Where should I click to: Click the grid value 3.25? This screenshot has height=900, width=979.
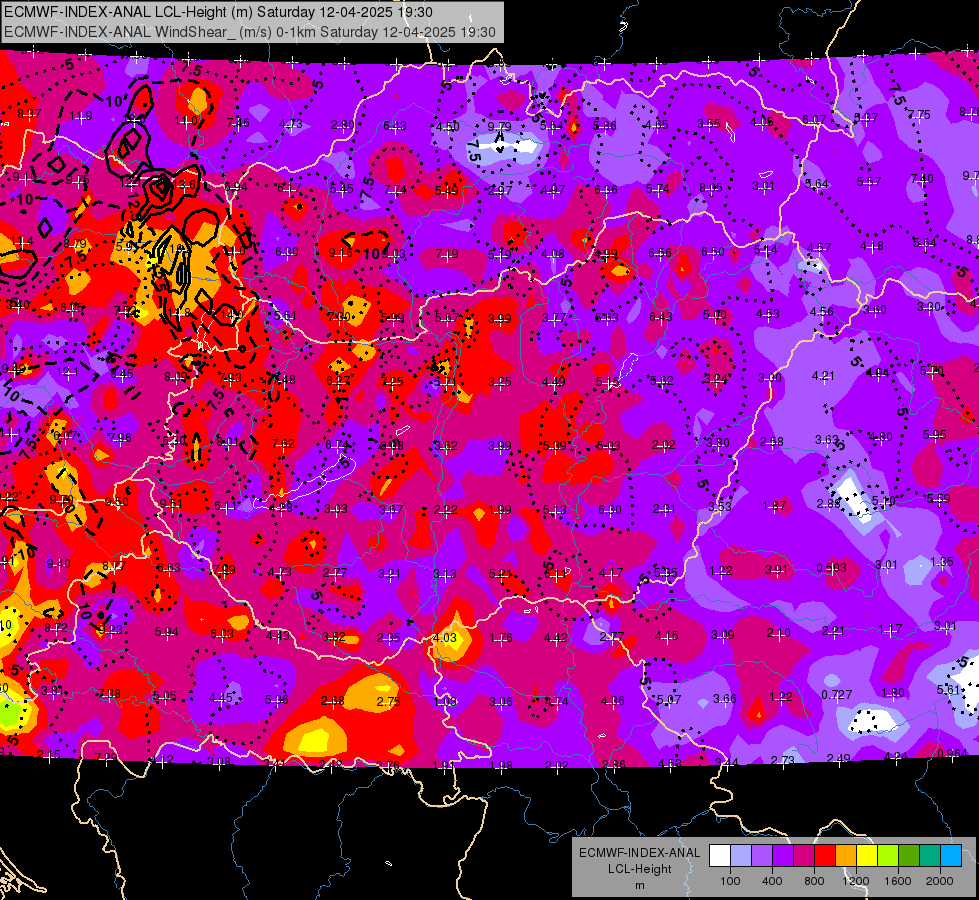click(x=500, y=381)
